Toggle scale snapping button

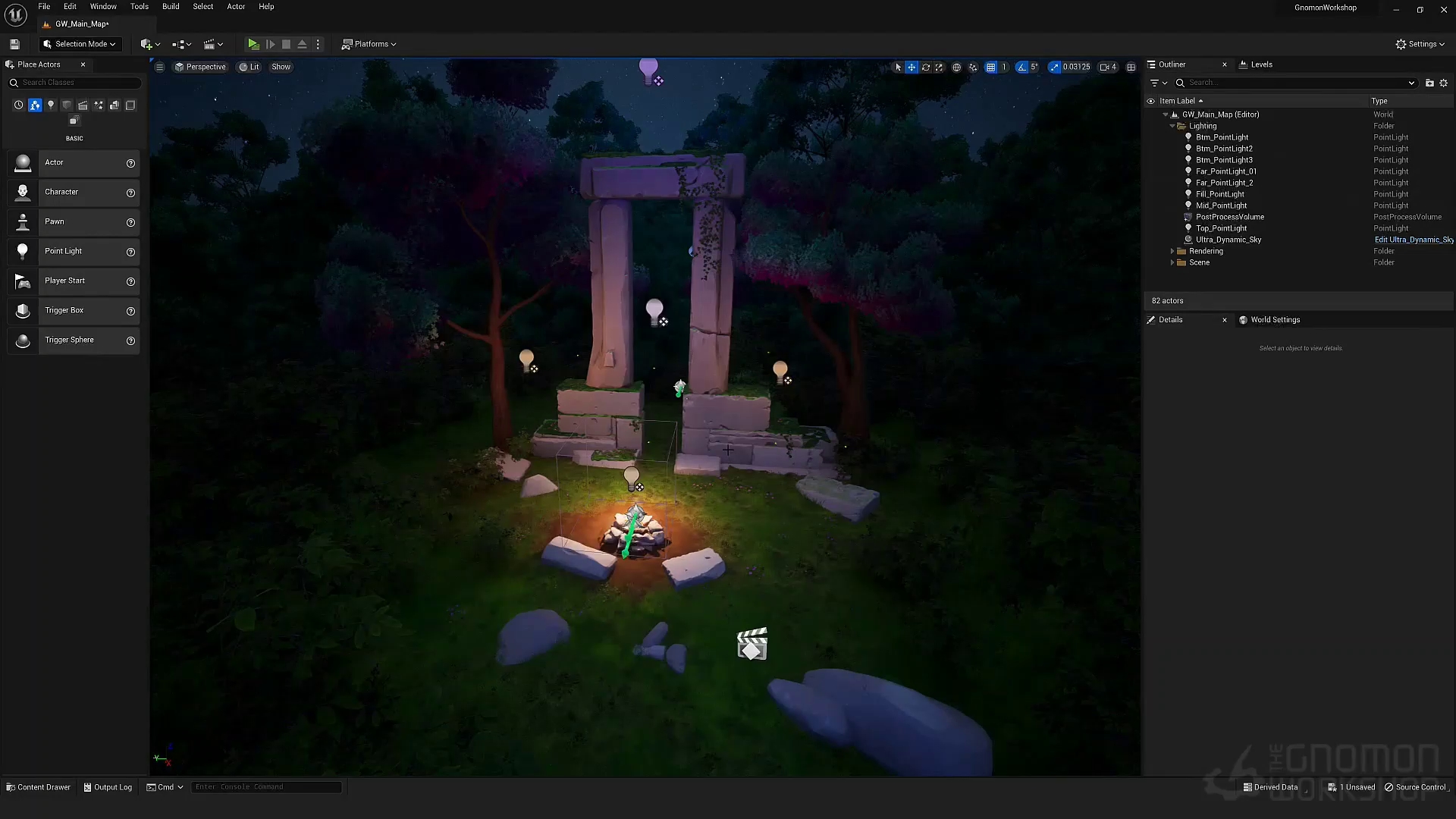[1054, 67]
